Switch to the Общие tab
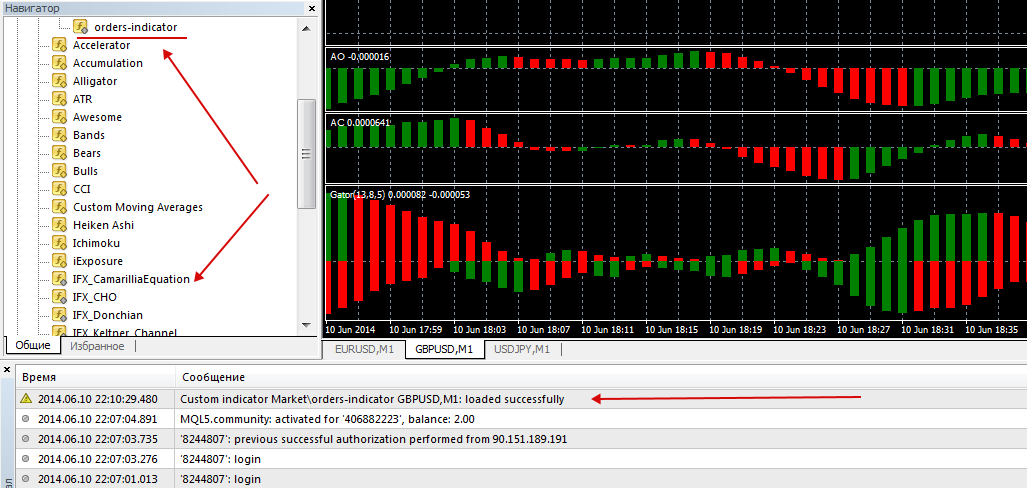The height and width of the screenshot is (488, 1027). [33, 346]
